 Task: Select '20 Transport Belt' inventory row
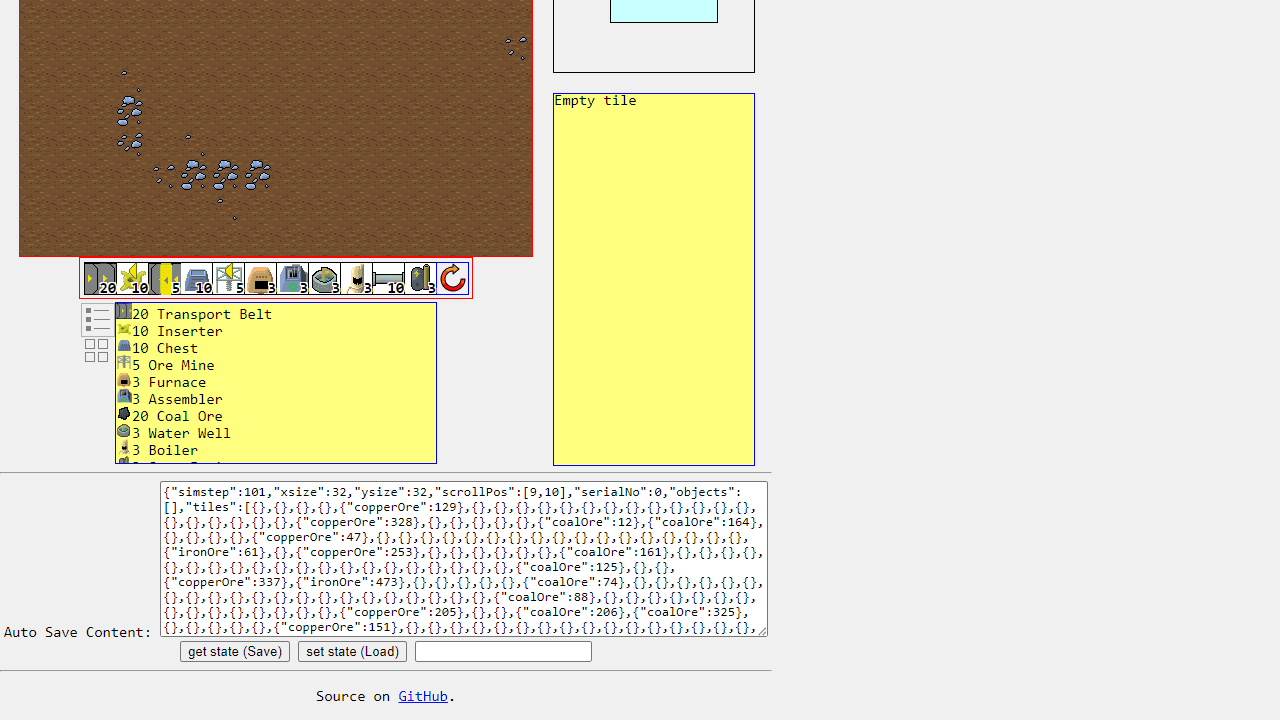(x=275, y=313)
